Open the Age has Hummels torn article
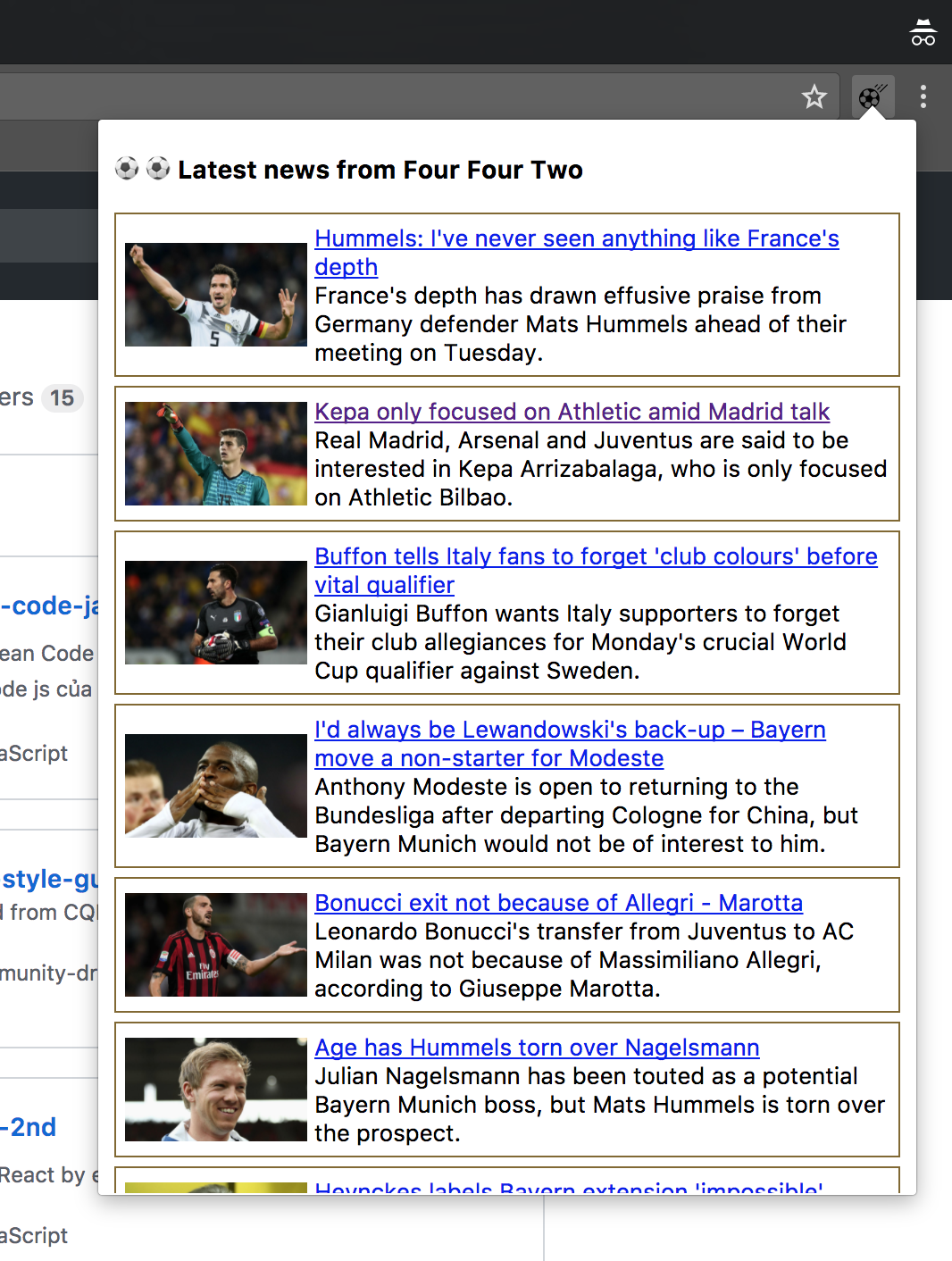 coord(538,1048)
